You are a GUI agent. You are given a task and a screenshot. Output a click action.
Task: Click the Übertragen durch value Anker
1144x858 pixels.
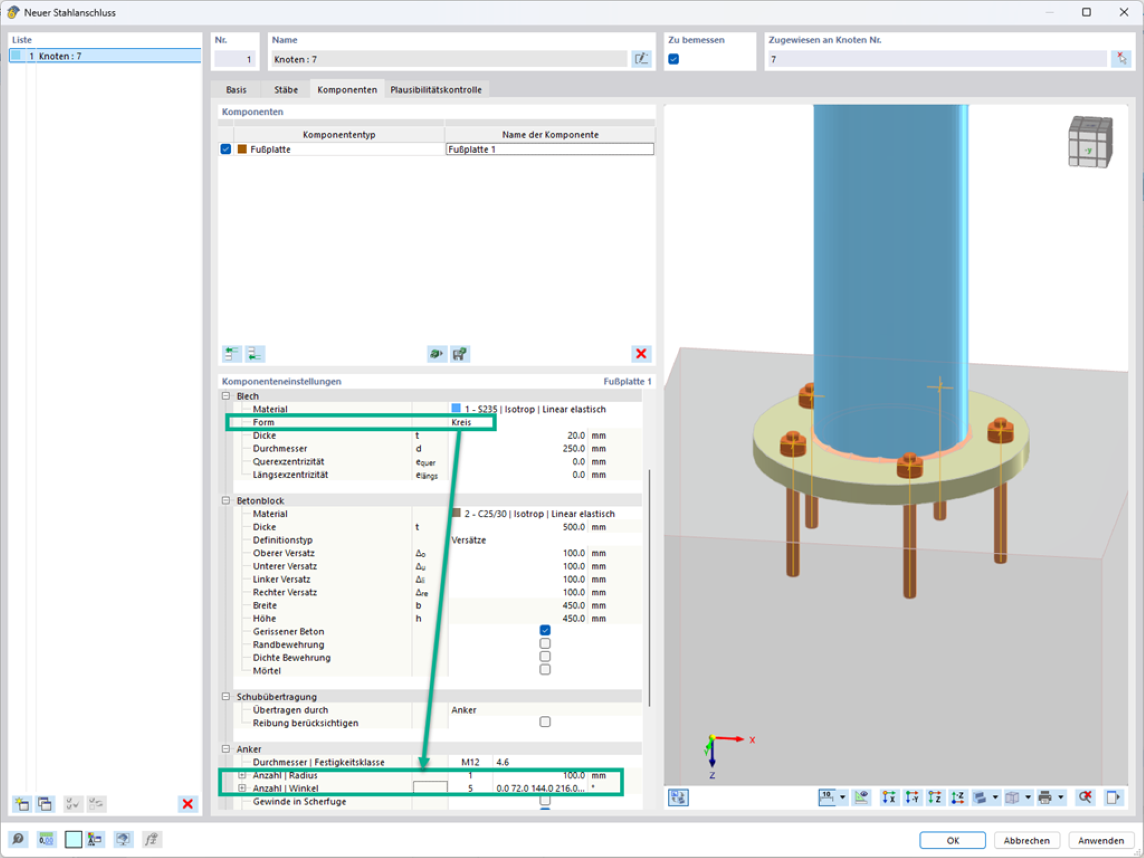(464, 710)
